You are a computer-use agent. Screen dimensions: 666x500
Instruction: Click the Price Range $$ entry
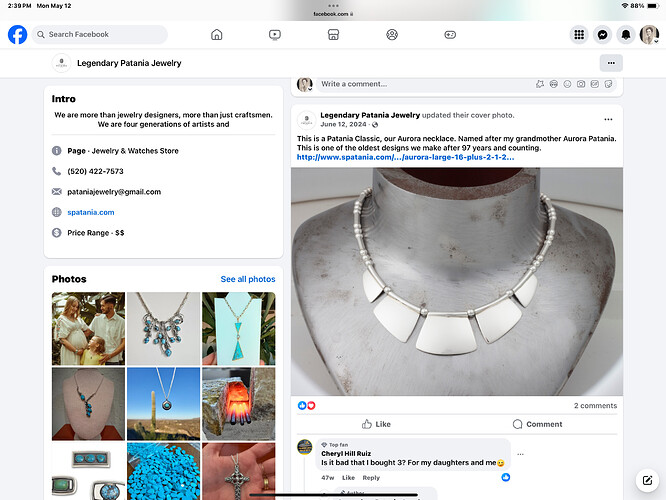click(96, 233)
